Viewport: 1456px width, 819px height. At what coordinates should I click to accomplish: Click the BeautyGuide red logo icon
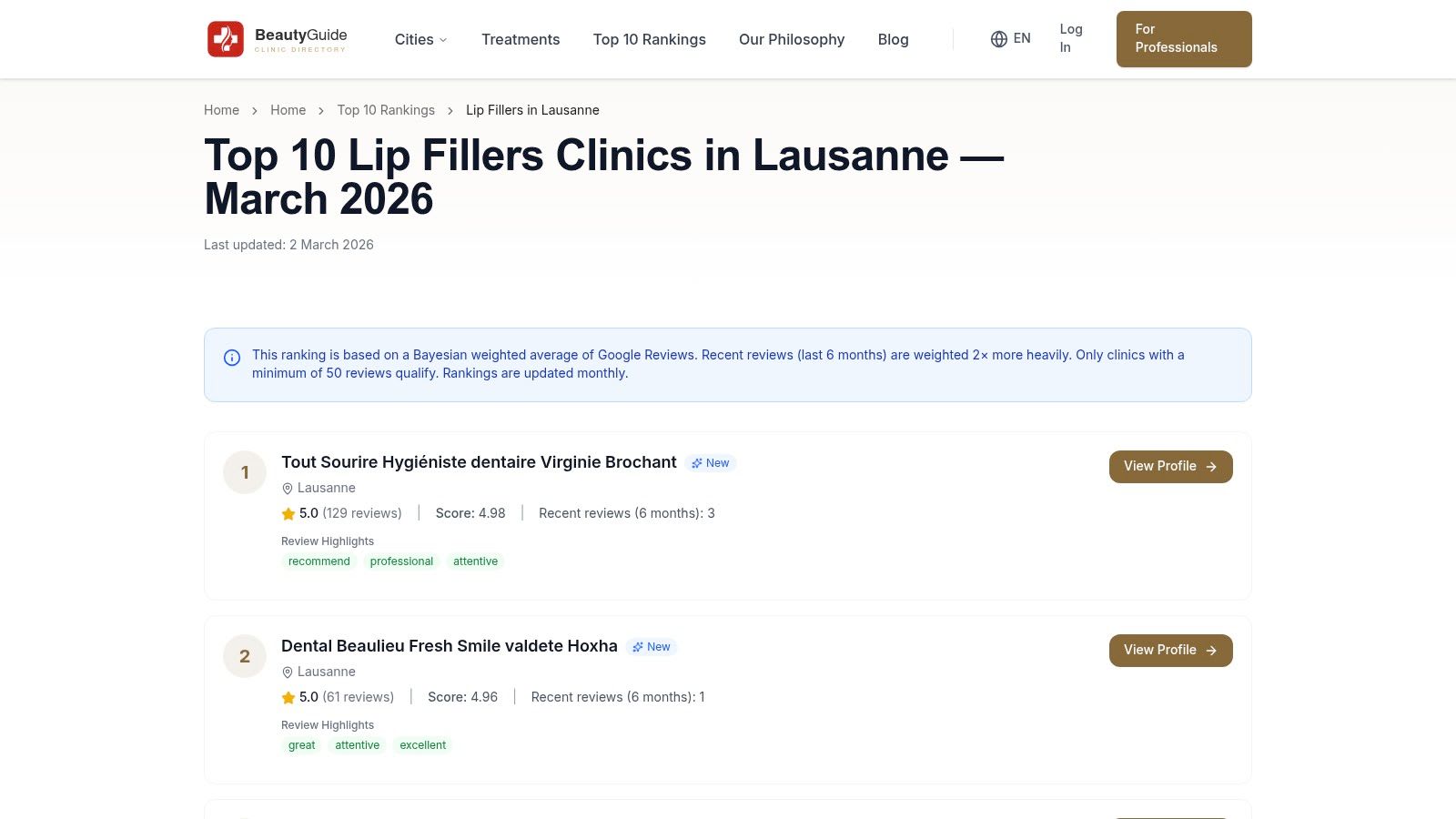pos(226,39)
